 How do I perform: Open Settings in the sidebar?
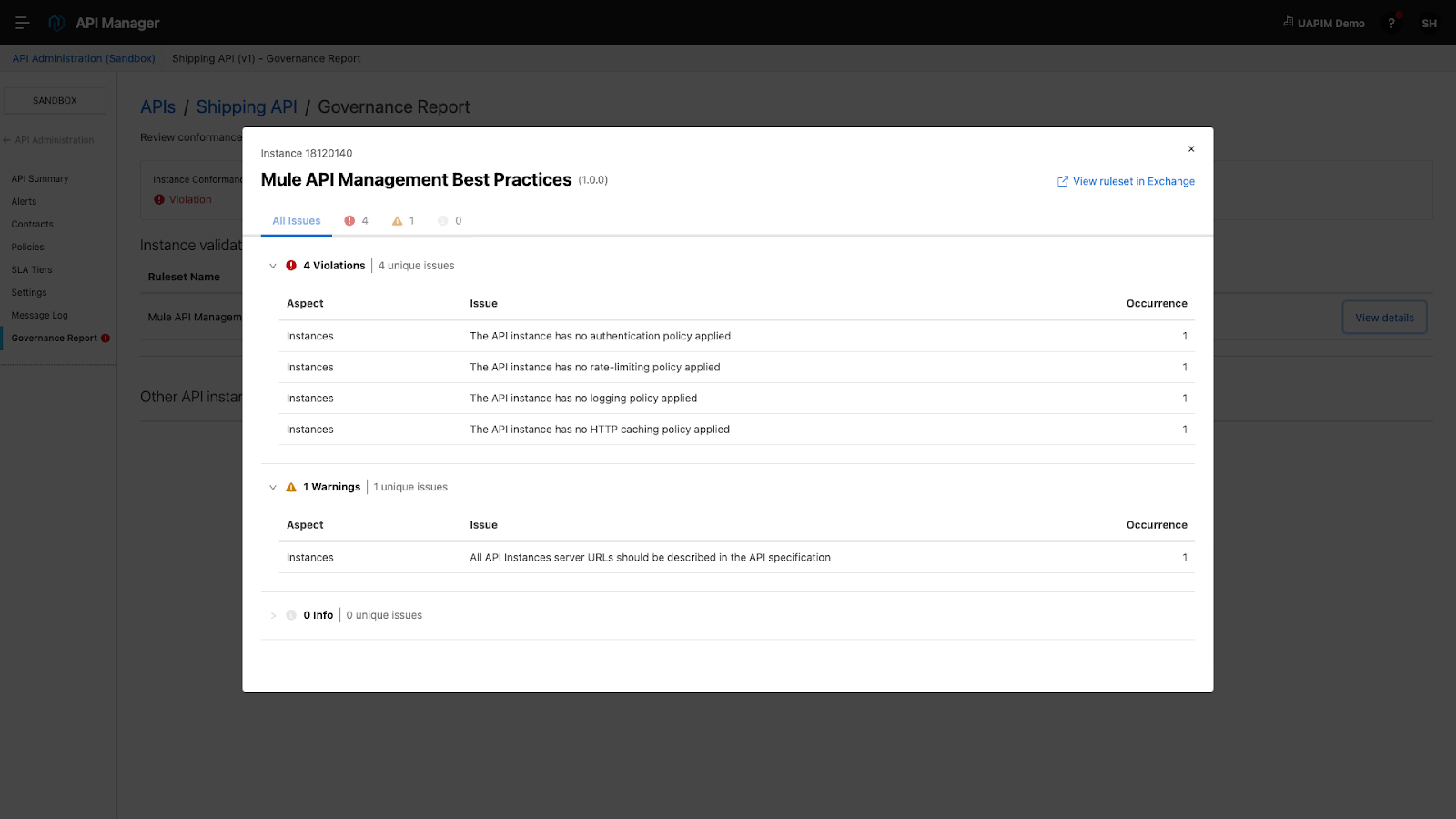29,293
